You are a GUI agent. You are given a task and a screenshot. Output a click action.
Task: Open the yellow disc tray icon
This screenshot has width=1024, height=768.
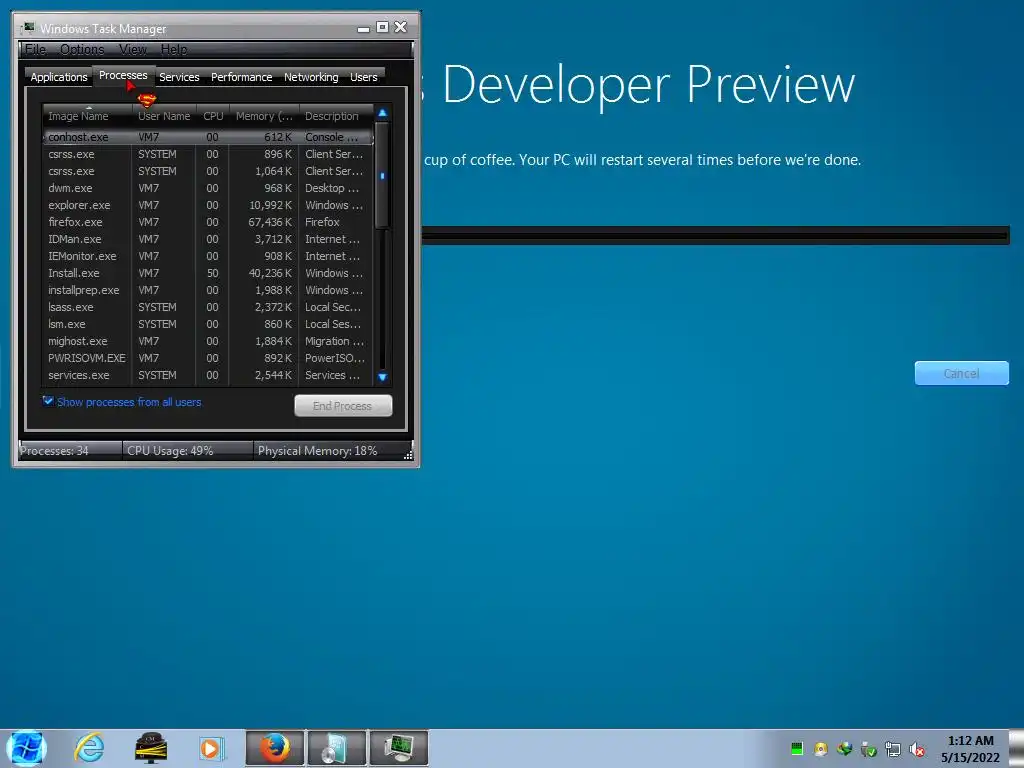point(821,748)
